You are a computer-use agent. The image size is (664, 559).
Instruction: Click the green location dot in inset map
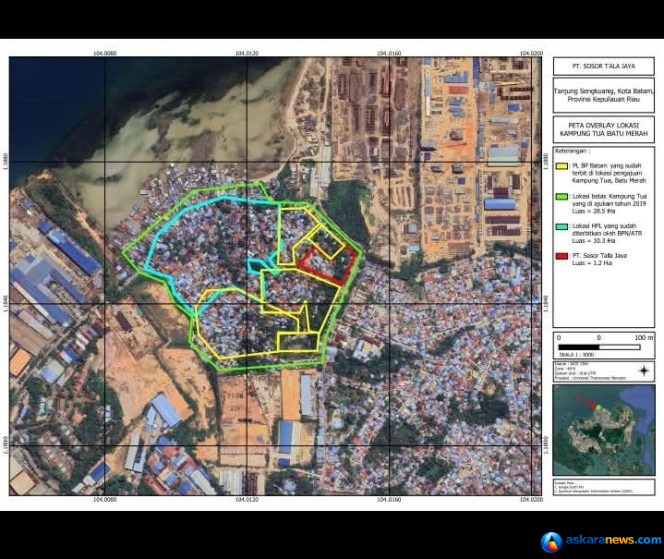pyautogui.click(x=599, y=407)
